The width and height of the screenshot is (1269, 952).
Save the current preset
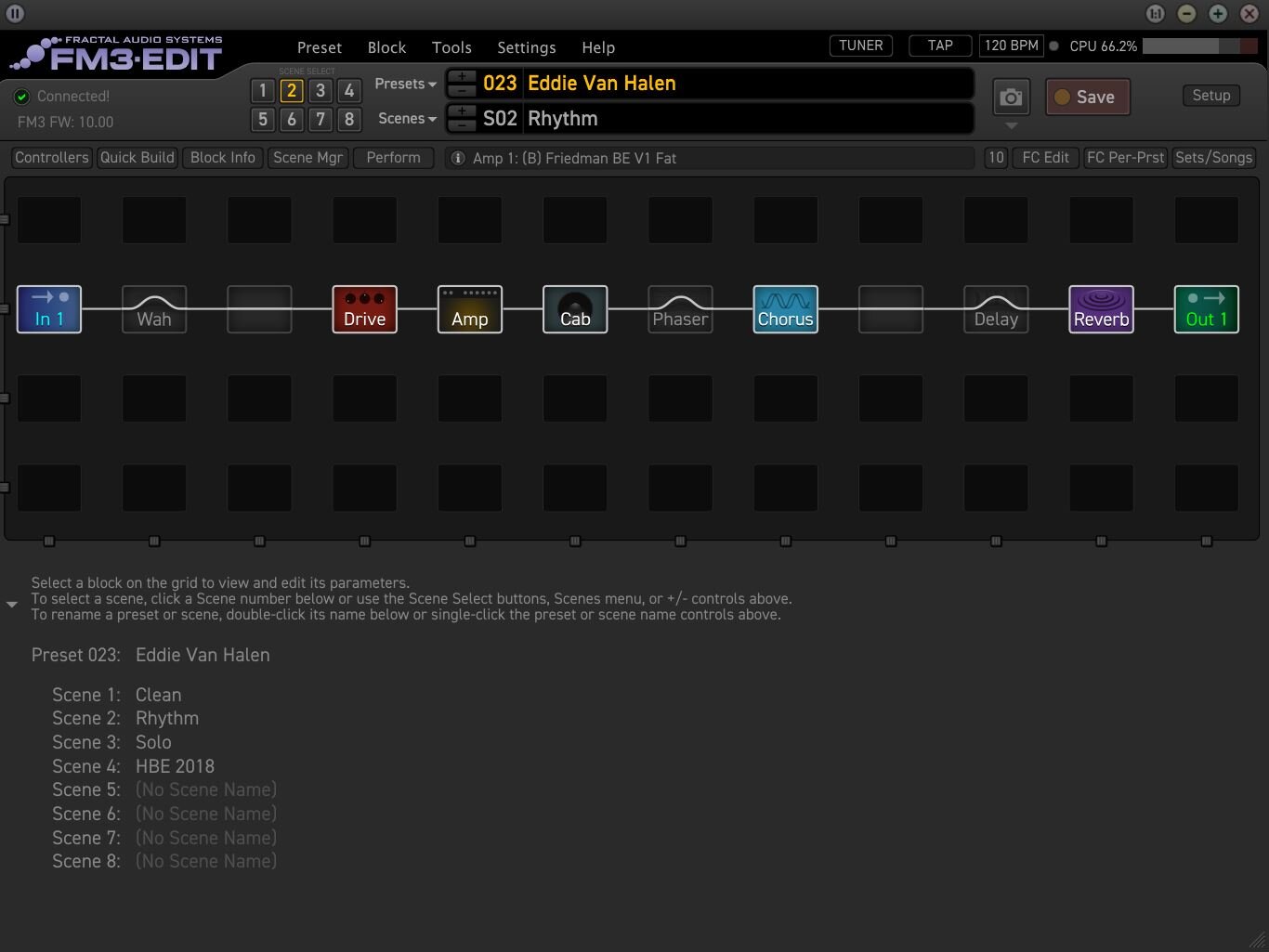tap(1087, 97)
